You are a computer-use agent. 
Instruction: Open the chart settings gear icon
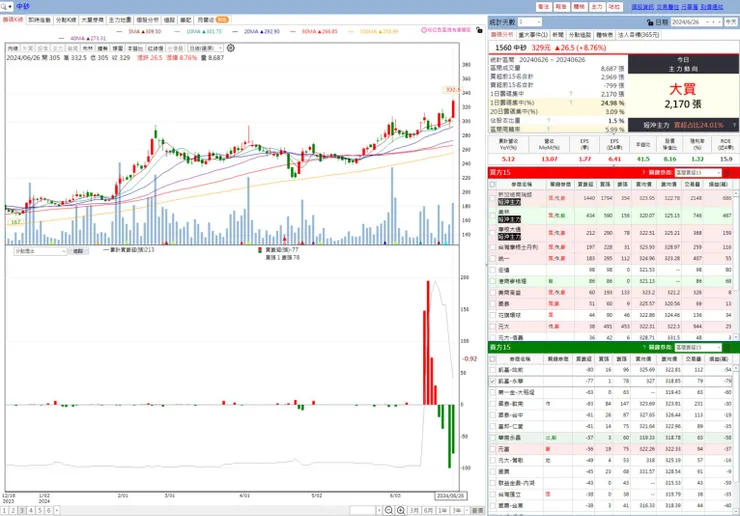click(231, 48)
